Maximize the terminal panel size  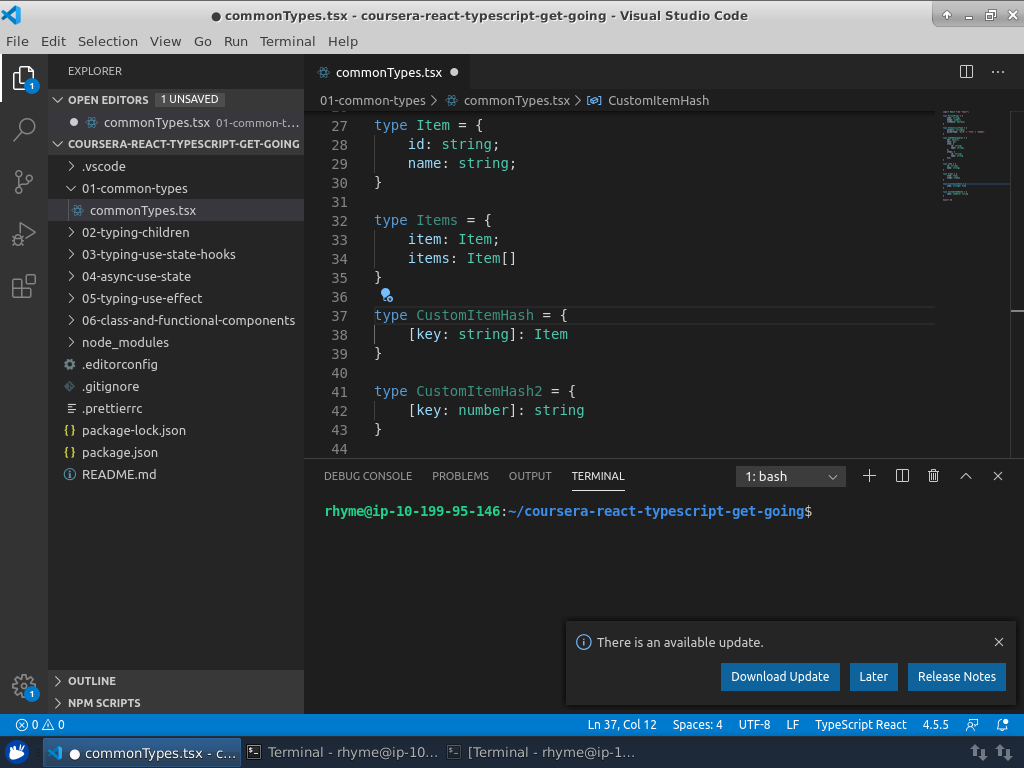[966, 476]
